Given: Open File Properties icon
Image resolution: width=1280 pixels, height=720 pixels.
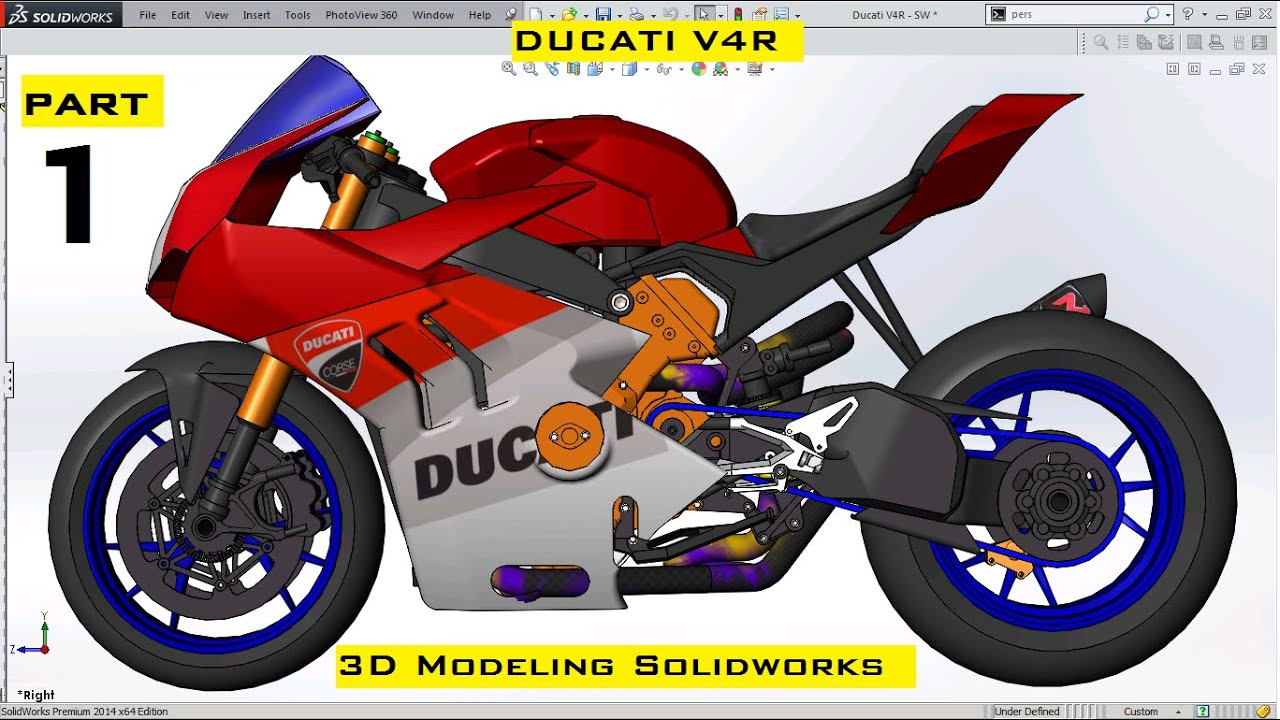Looking at the screenshot, I should [759, 14].
